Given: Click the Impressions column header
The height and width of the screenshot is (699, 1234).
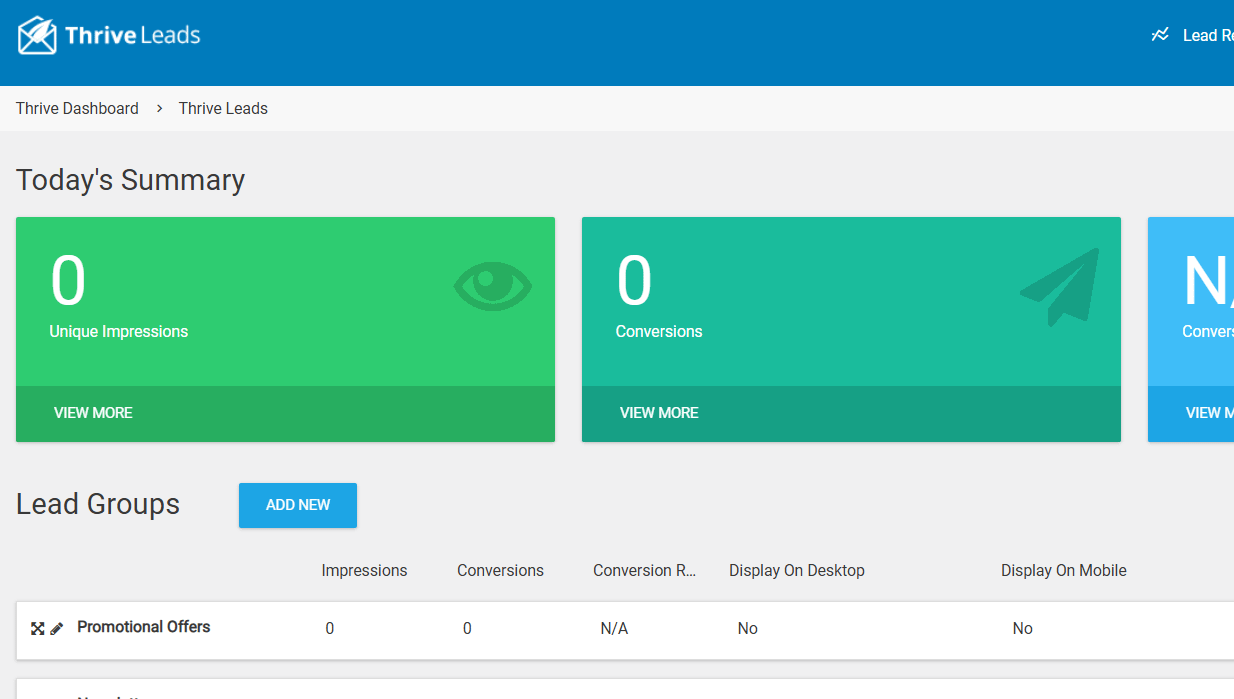Looking at the screenshot, I should pos(364,570).
